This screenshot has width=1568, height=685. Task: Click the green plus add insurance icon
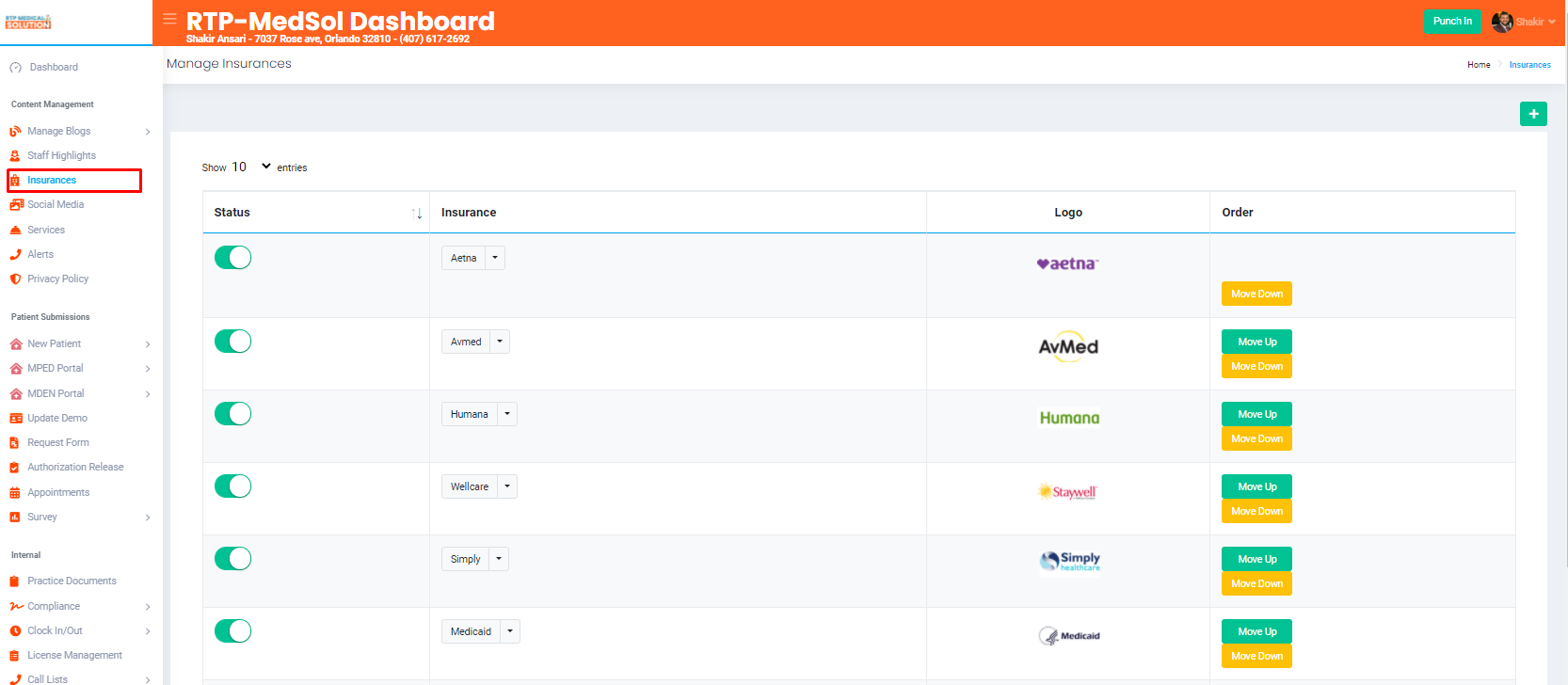coord(1533,114)
